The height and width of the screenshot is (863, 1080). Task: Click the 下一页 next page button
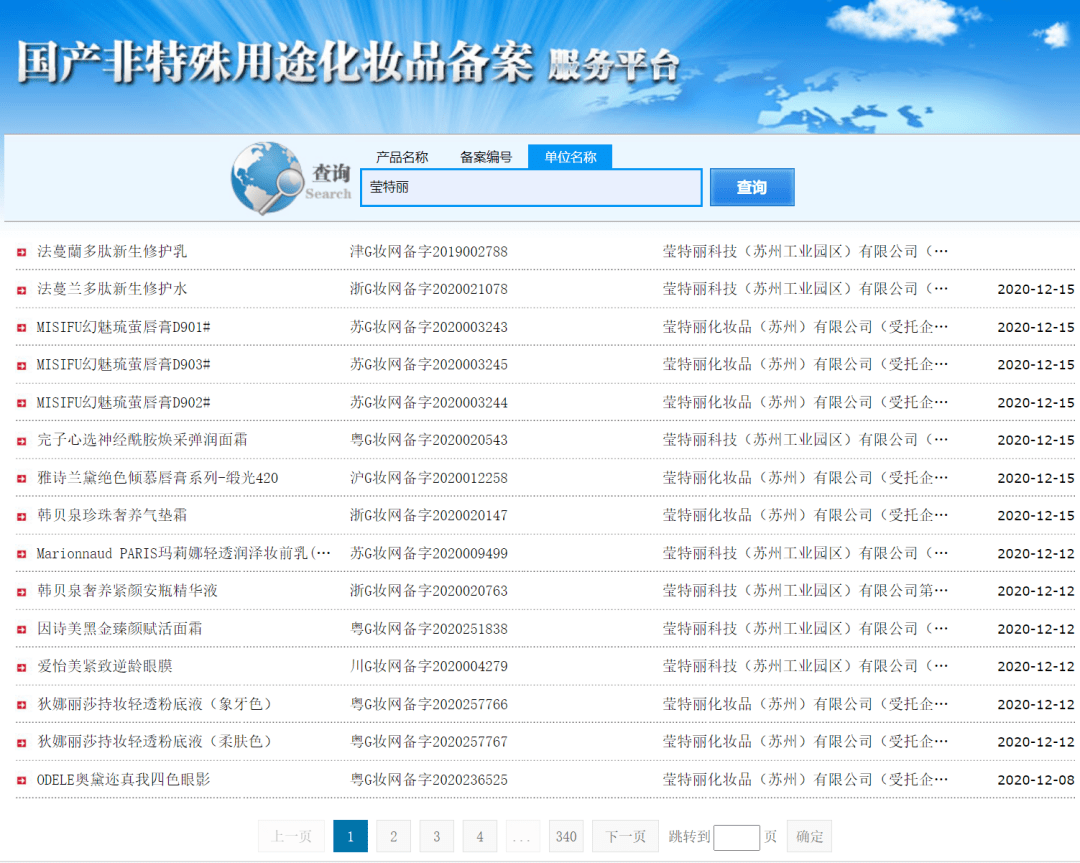click(x=626, y=836)
